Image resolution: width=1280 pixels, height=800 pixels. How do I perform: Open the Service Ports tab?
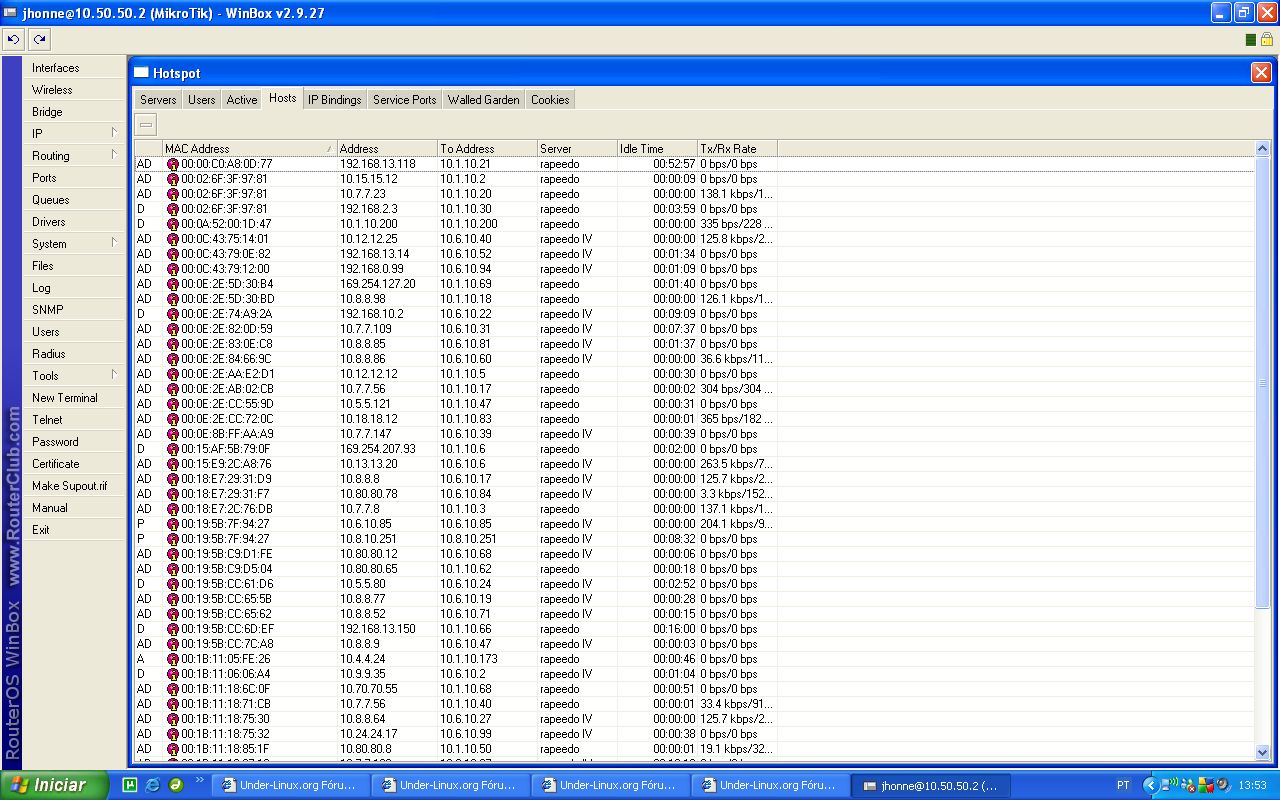(x=404, y=100)
